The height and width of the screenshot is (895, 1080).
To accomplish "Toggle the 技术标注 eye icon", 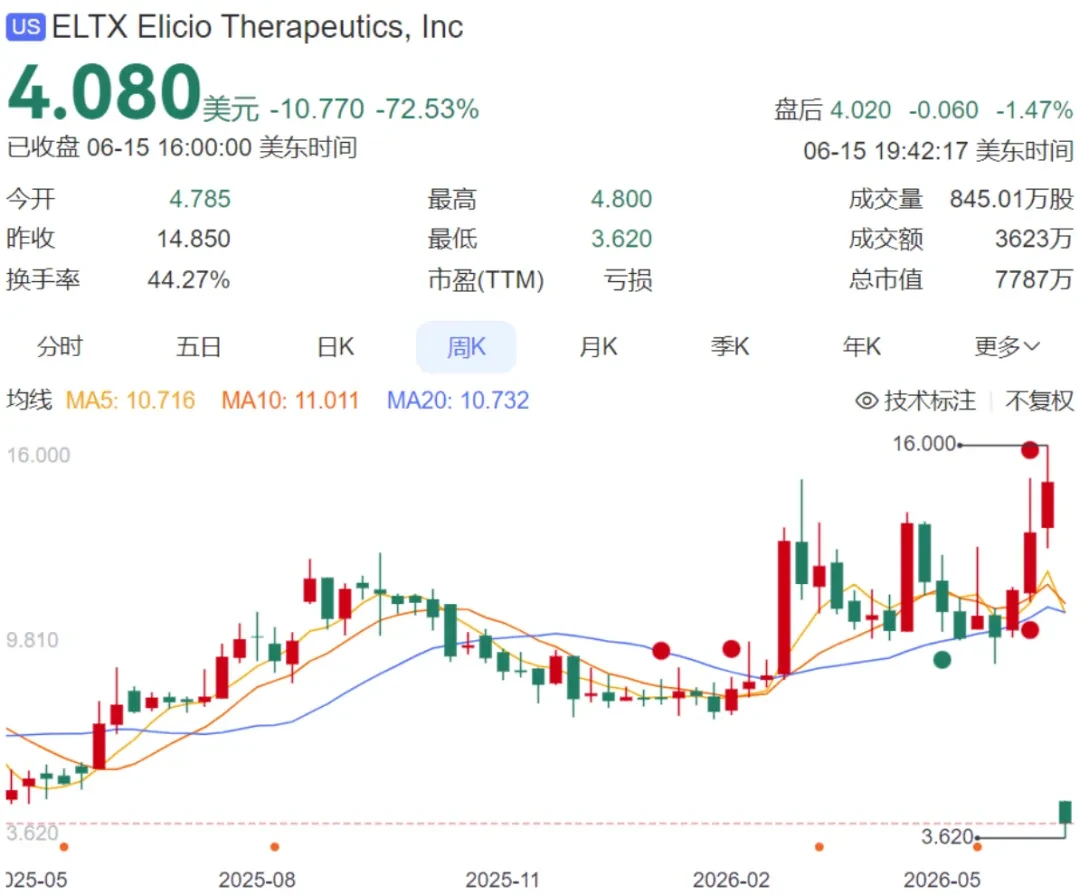I will pyautogui.click(x=866, y=400).
